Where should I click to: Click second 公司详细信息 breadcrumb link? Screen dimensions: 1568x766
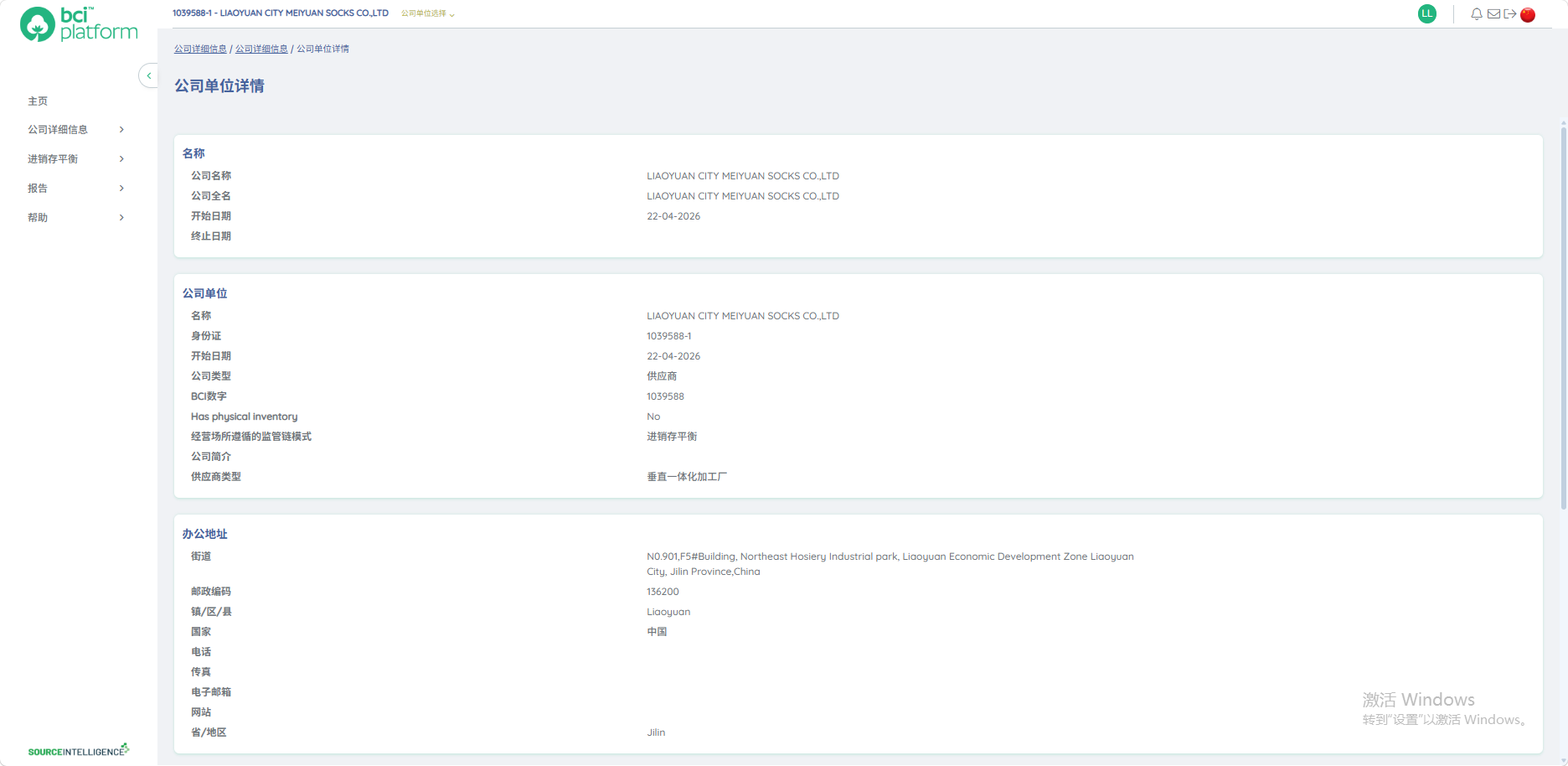(x=261, y=49)
